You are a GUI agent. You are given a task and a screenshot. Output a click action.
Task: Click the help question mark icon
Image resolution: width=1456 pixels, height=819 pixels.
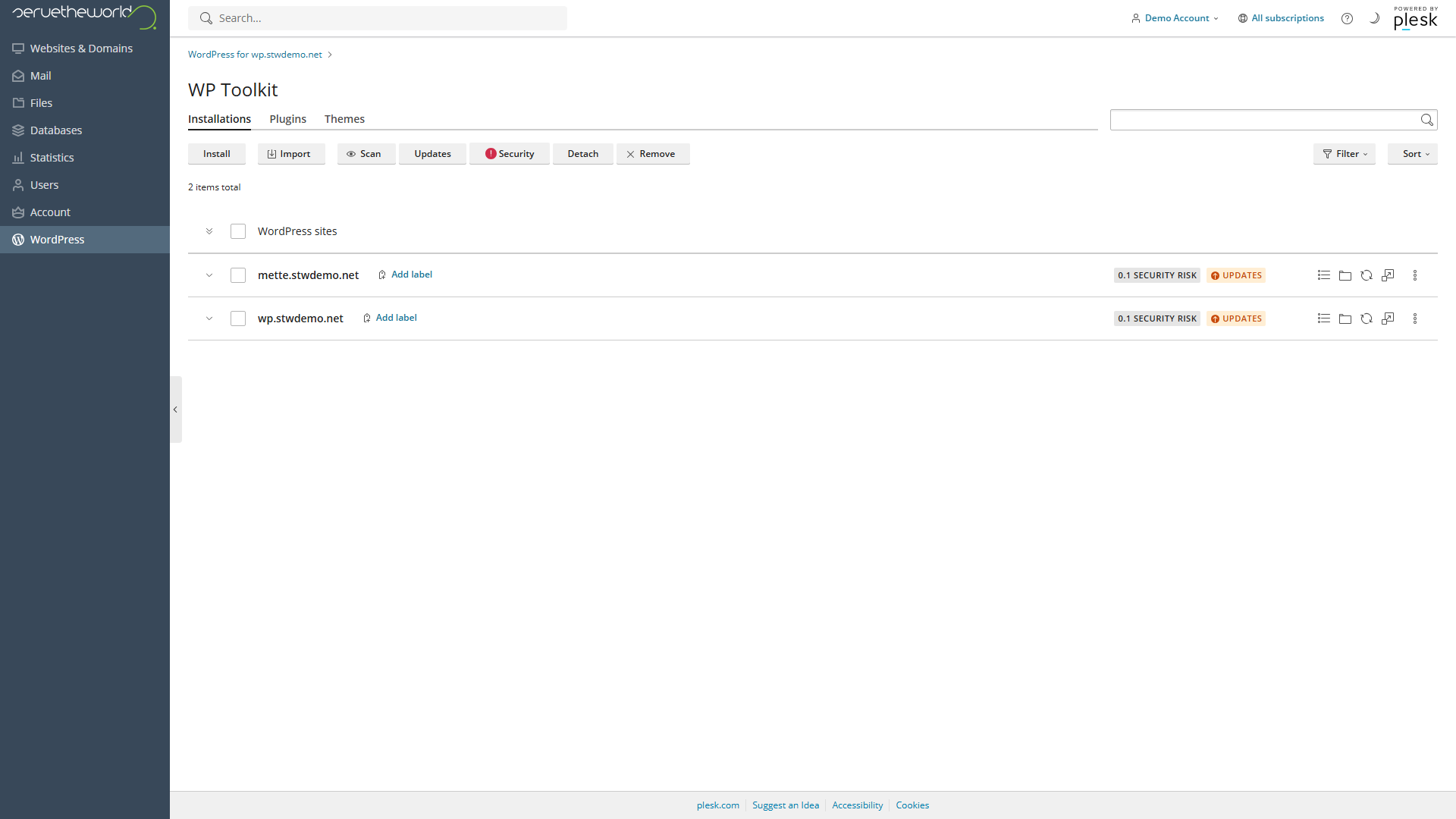coord(1347,18)
